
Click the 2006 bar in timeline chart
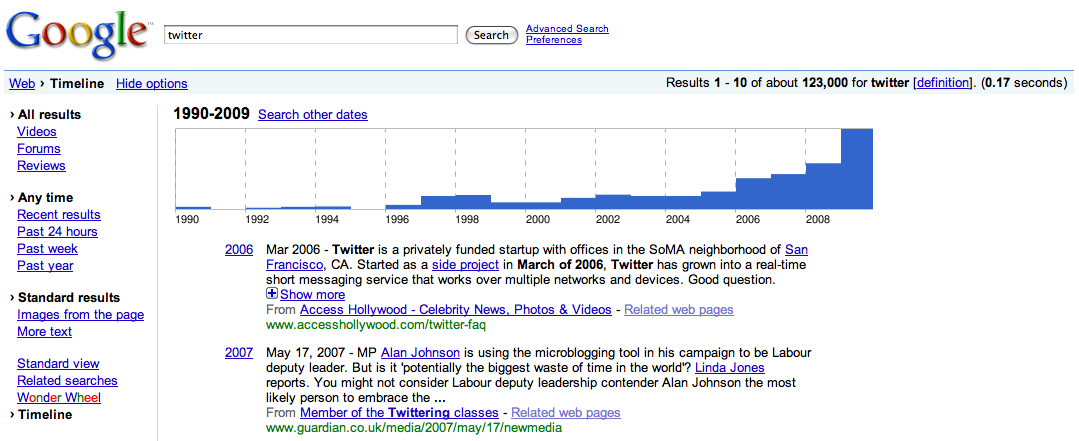point(753,194)
